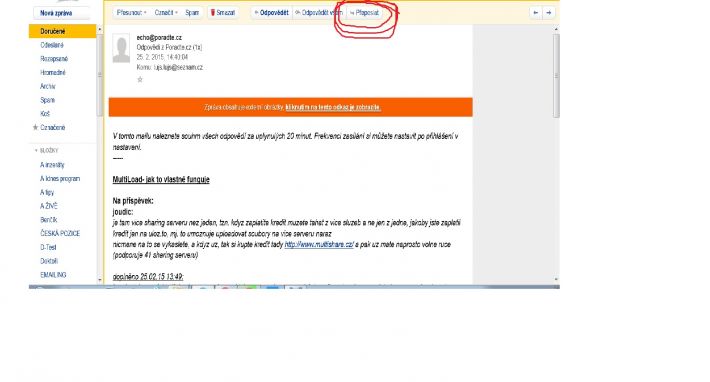710x382 pixels.
Task: Star this email message
Action: pyautogui.click(x=140, y=80)
